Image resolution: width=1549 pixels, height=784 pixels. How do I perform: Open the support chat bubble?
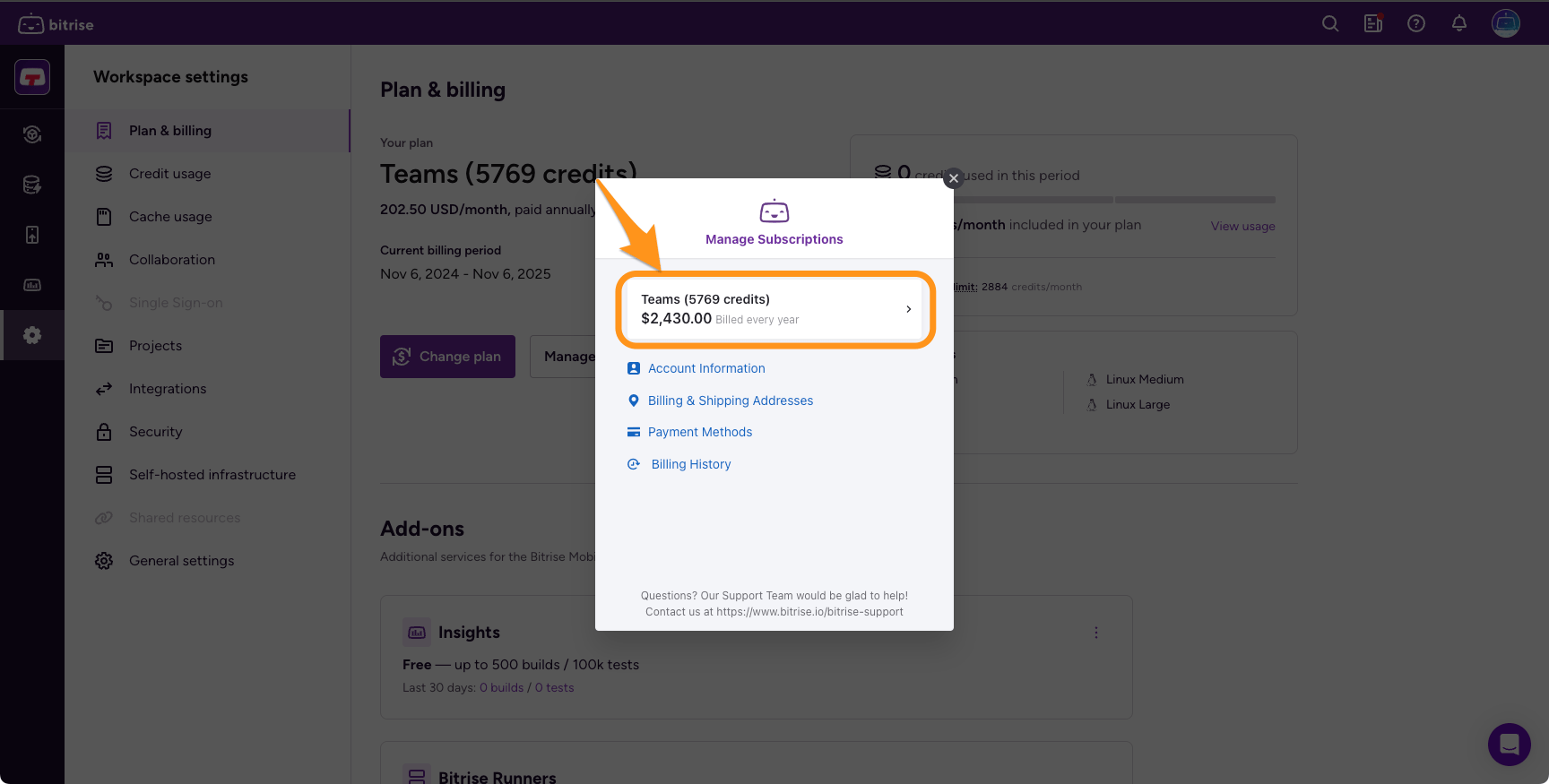coord(1509,744)
